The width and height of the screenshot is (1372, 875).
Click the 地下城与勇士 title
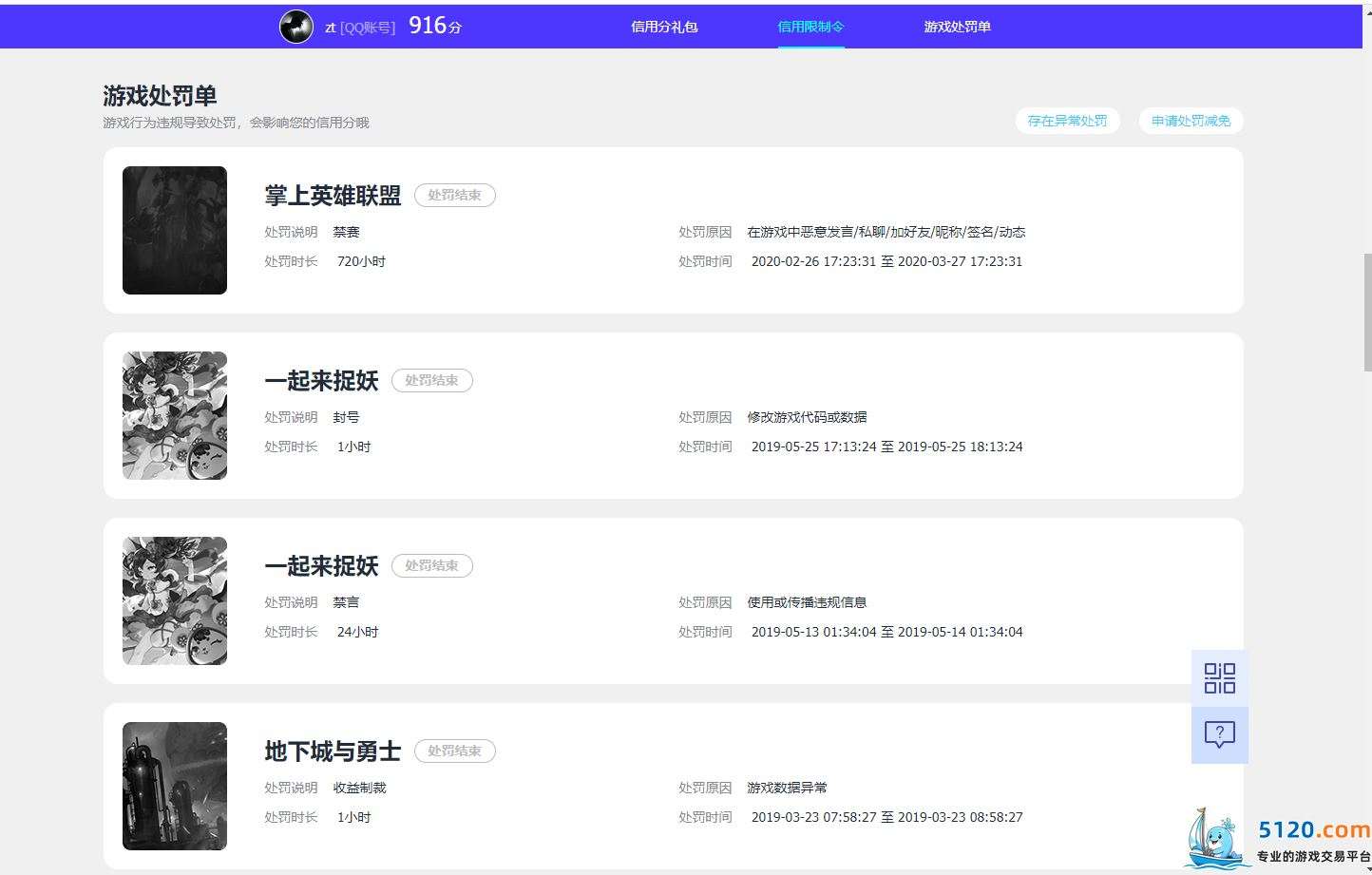pyautogui.click(x=333, y=751)
